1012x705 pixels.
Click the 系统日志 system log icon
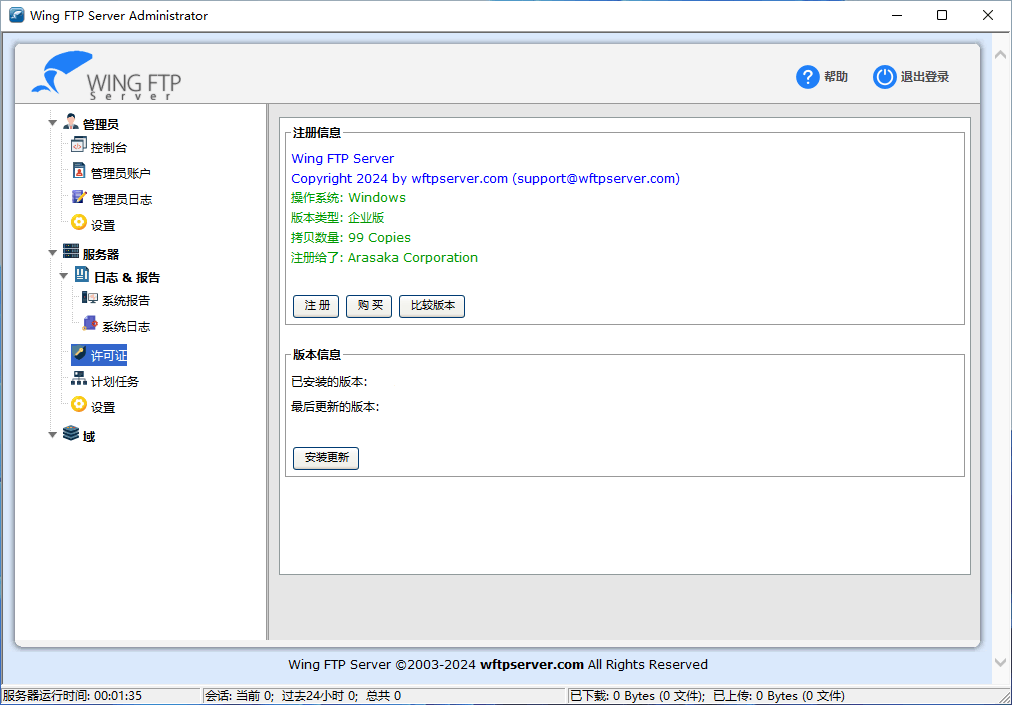[90, 324]
